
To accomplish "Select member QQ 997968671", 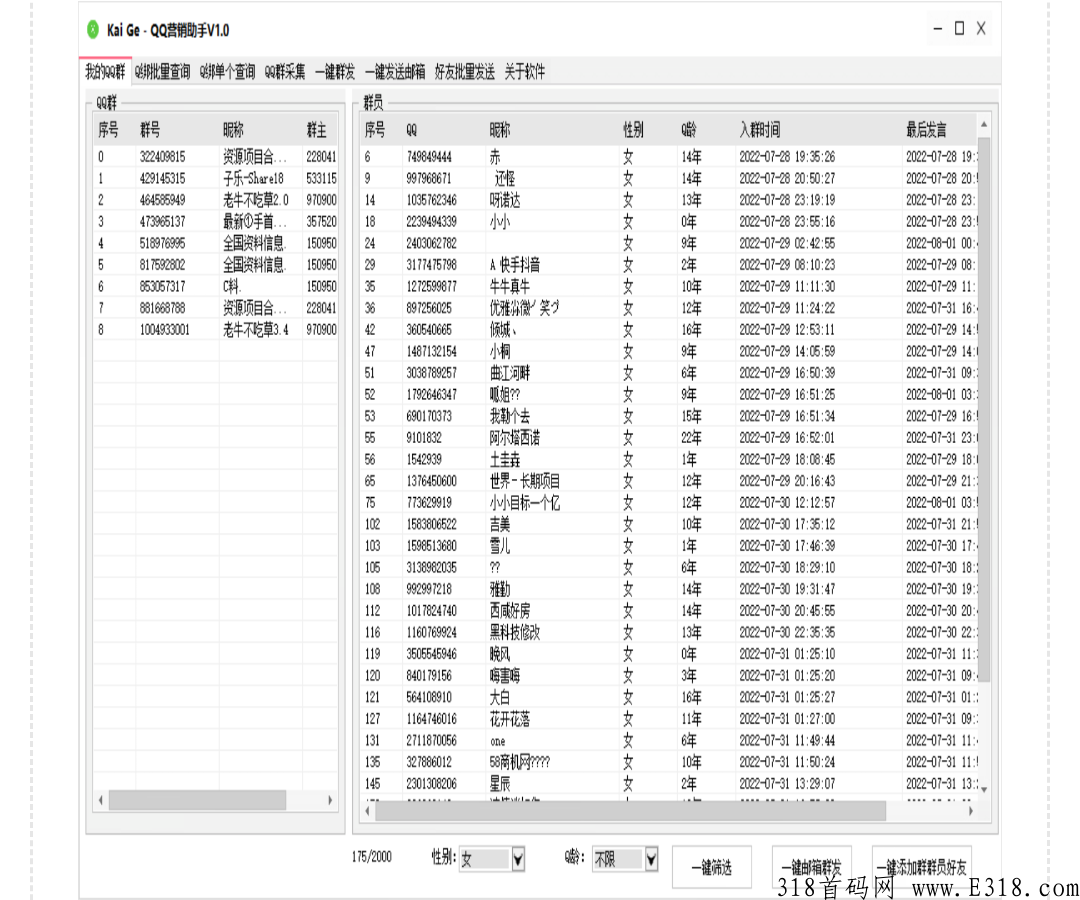I will pyautogui.click(x=668, y=178).
